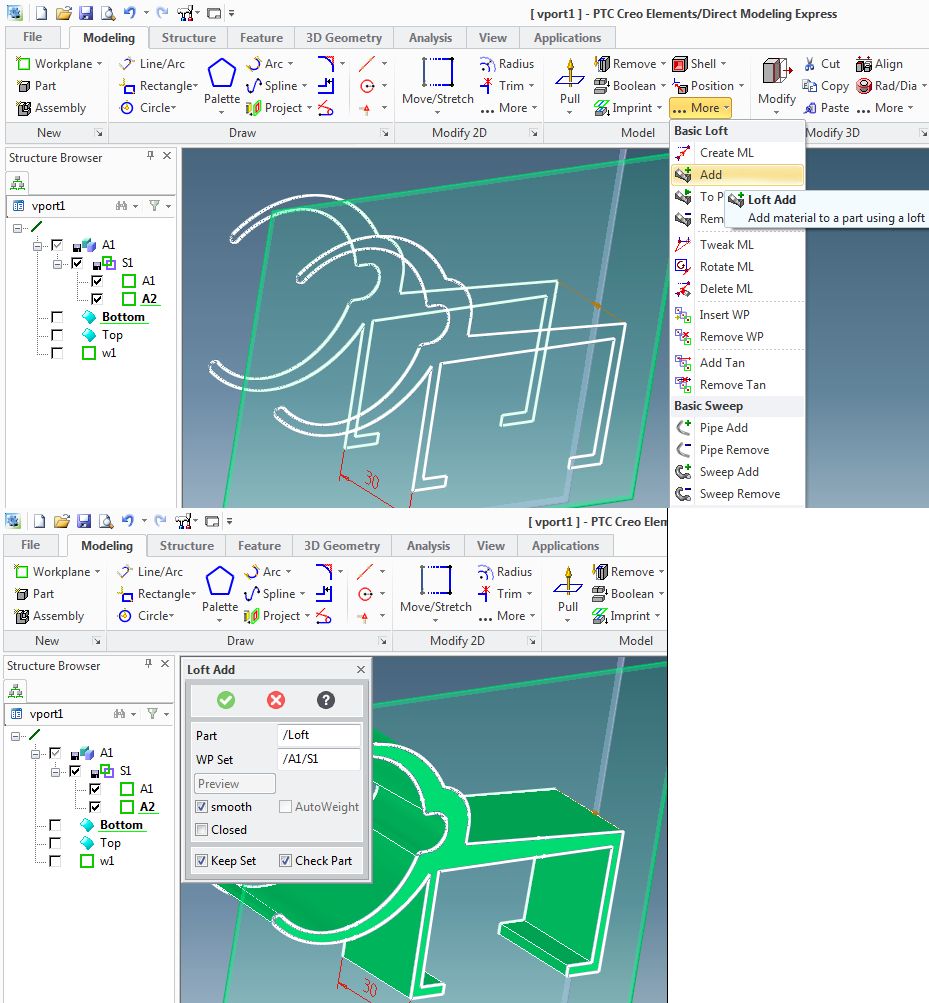
Task: Uncheck workplane A2 in the Loft Add window's tree
Action: [x=95, y=807]
